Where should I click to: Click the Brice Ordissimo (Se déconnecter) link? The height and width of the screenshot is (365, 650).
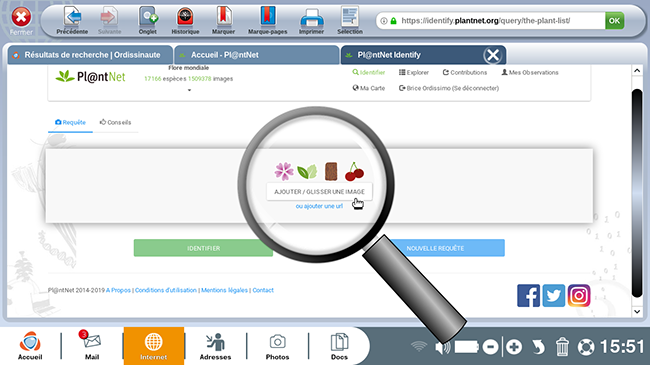tap(449, 88)
